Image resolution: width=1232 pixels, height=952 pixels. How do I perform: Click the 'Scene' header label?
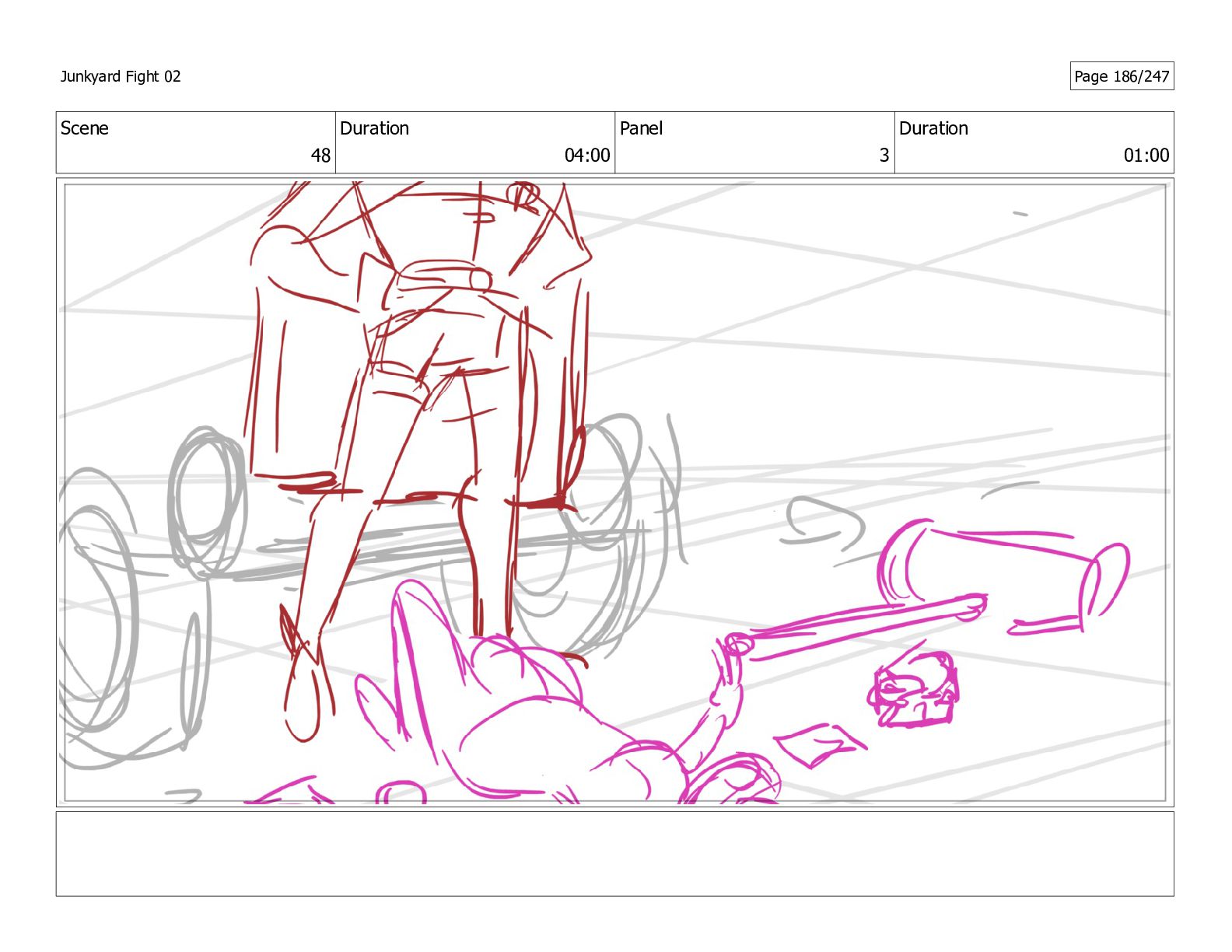tap(85, 128)
